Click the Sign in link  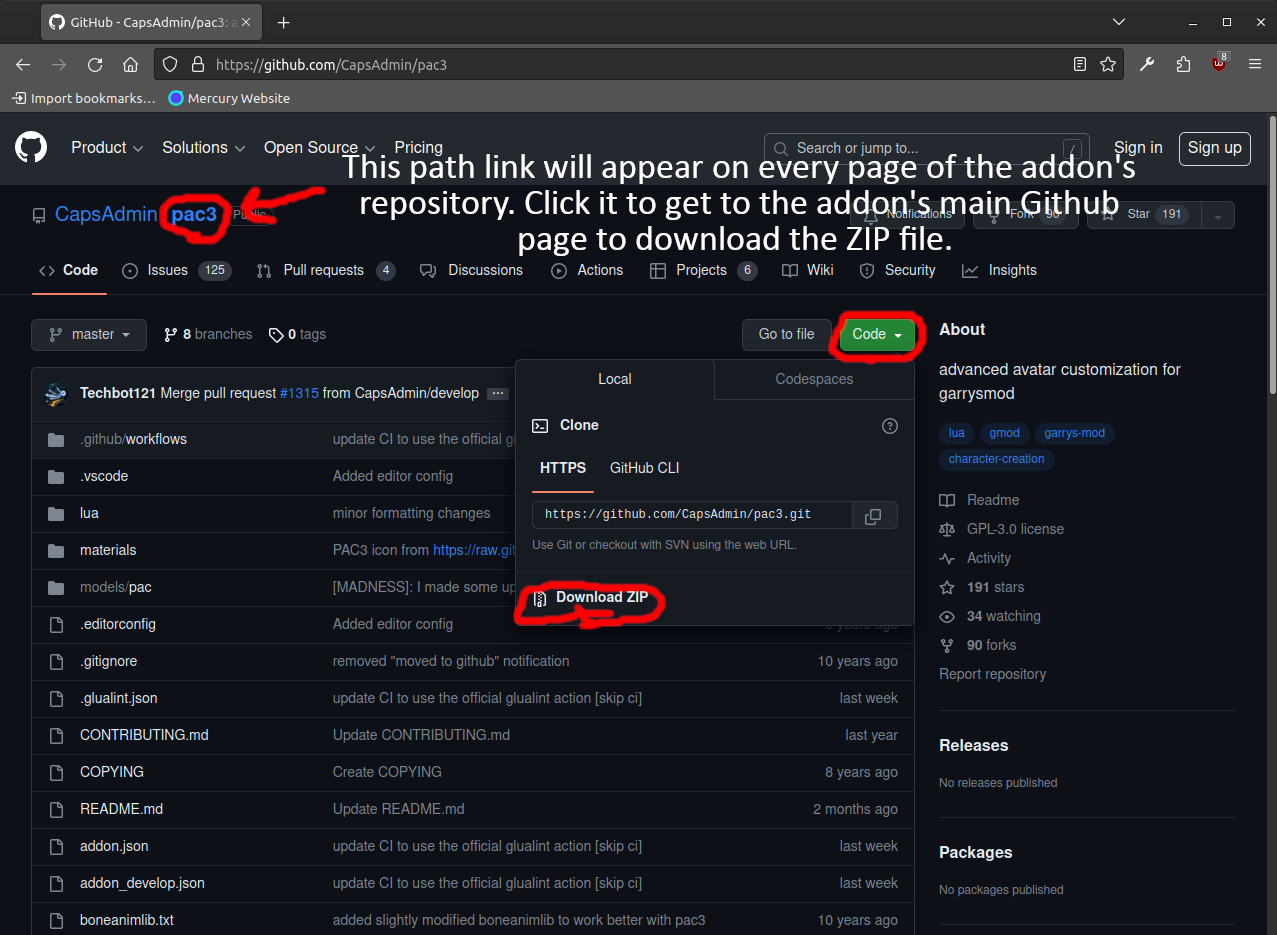1138,147
